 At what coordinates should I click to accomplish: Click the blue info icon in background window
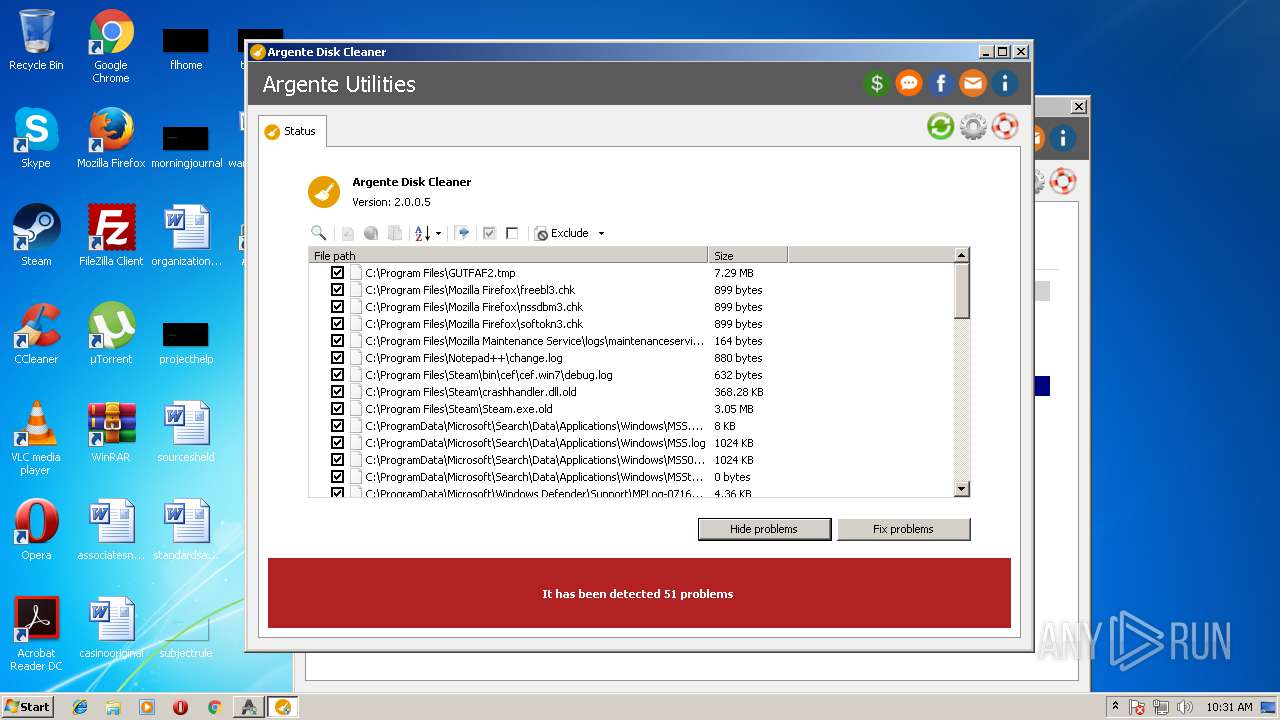[1061, 138]
